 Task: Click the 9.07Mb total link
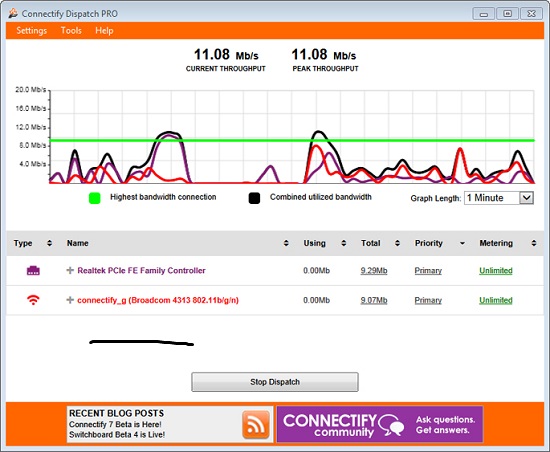click(374, 300)
